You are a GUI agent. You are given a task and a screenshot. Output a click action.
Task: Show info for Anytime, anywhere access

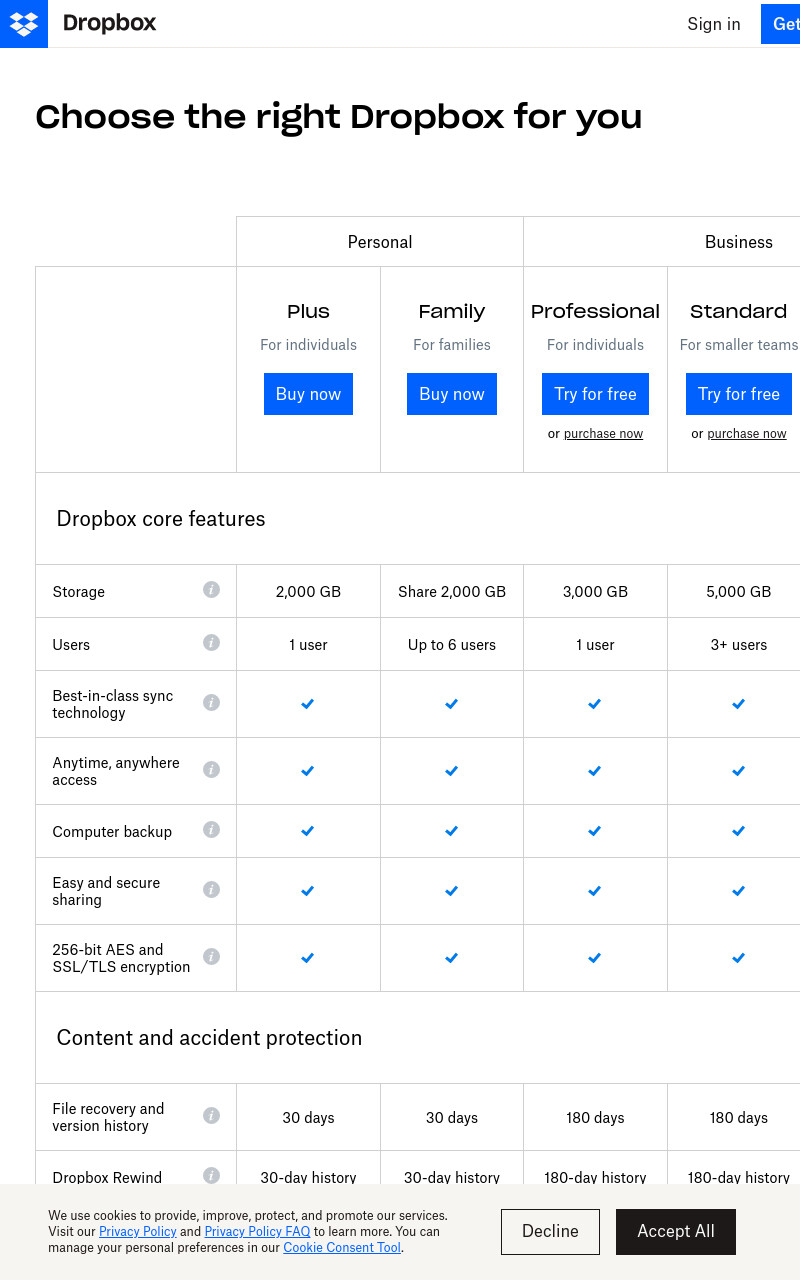click(x=211, y=769)
